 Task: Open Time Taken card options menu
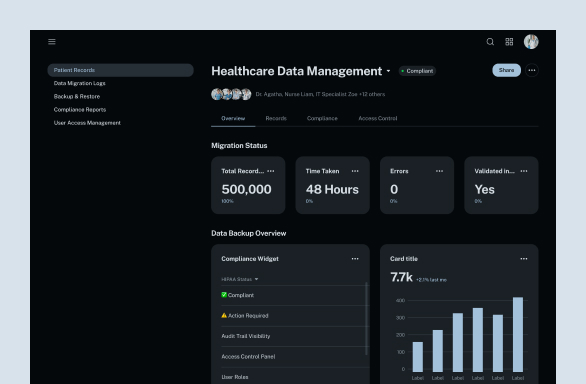pos(355,171)
